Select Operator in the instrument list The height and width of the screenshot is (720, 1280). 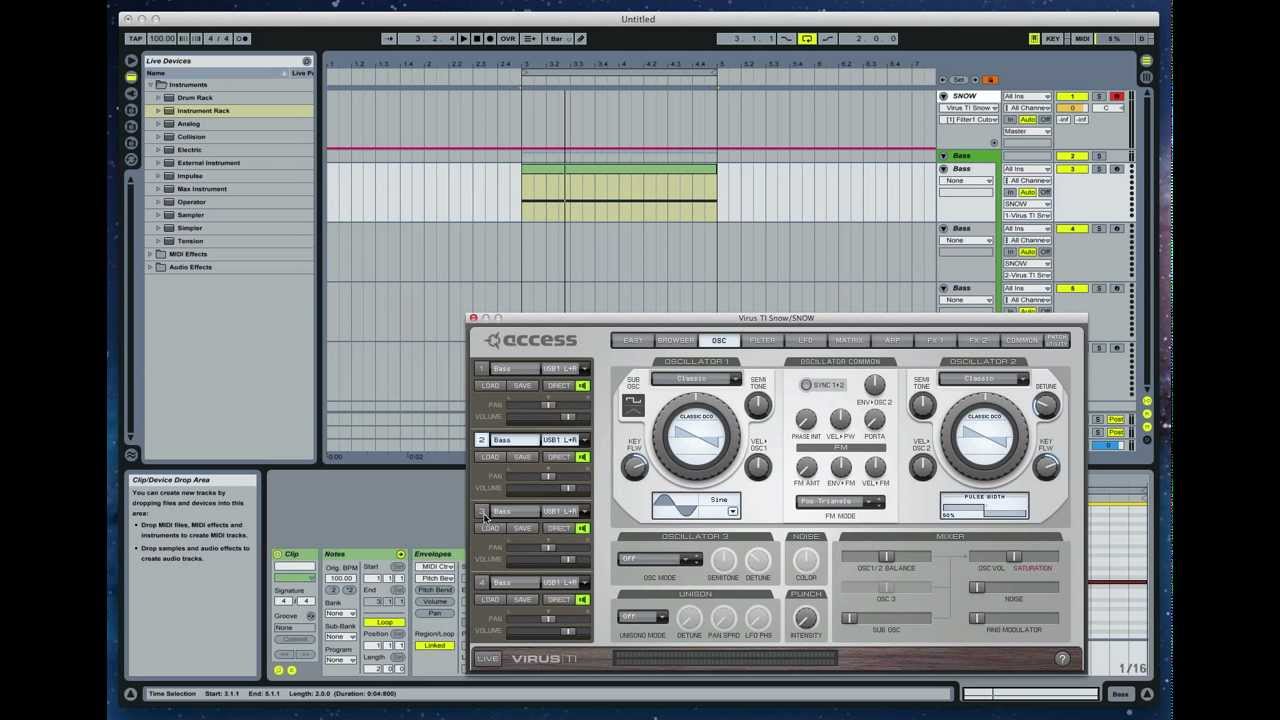click(191, 202)
